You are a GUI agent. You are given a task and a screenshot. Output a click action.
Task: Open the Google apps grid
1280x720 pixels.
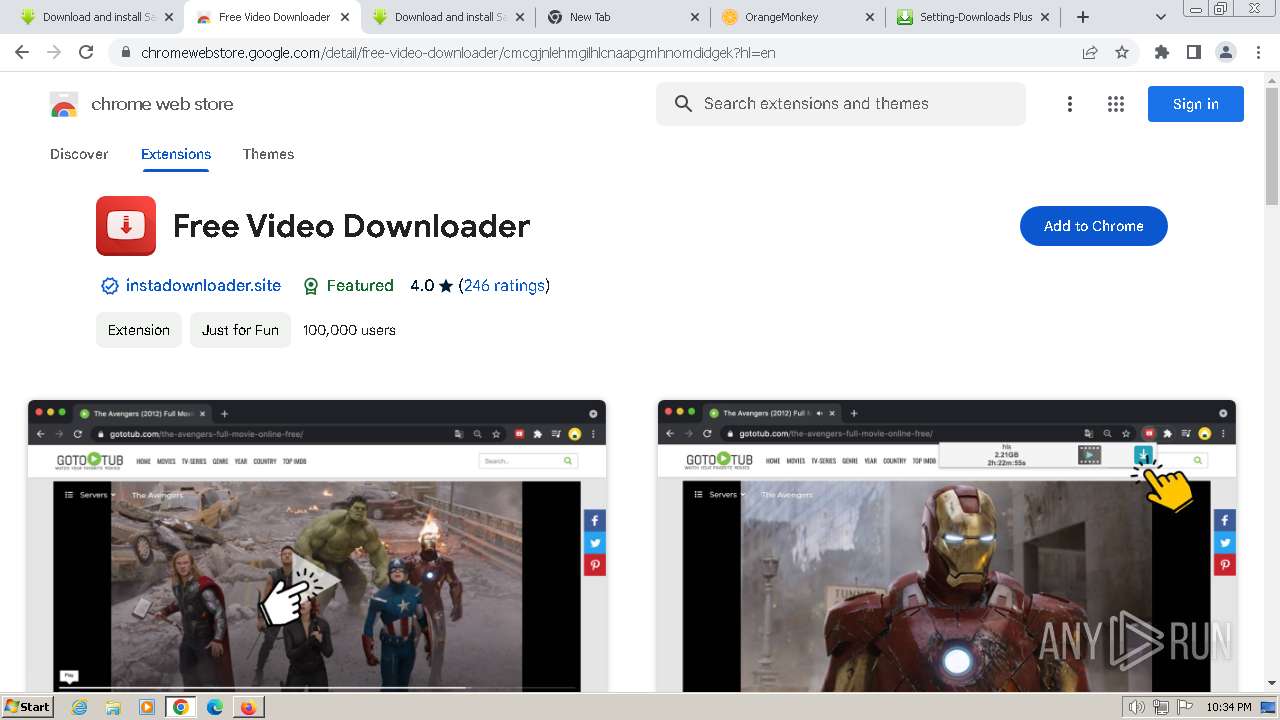click(1116, 104)
